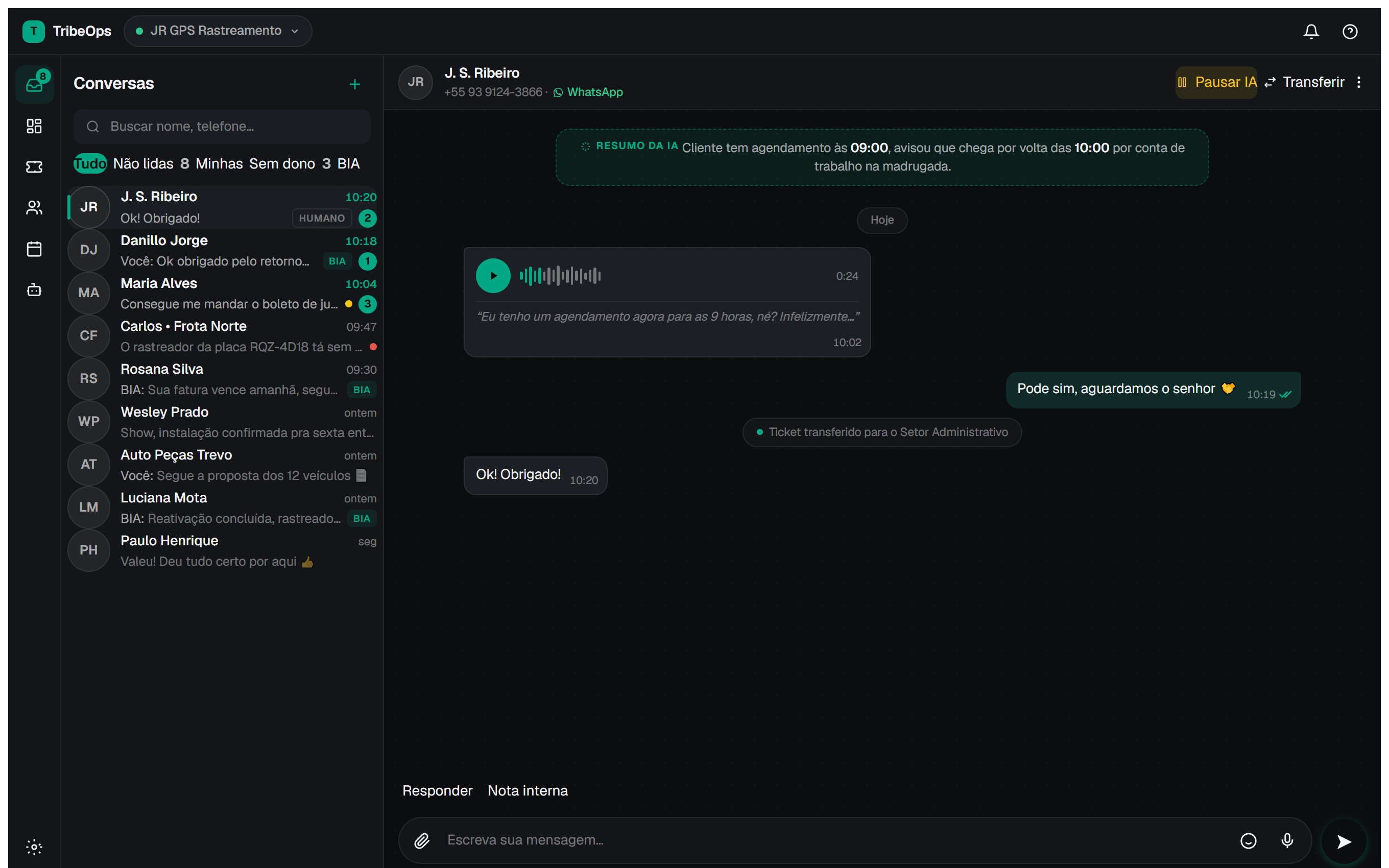The image size is (1389, 868).
Task: Pause the AI with Pausar IA
Action: (1216, 82)
